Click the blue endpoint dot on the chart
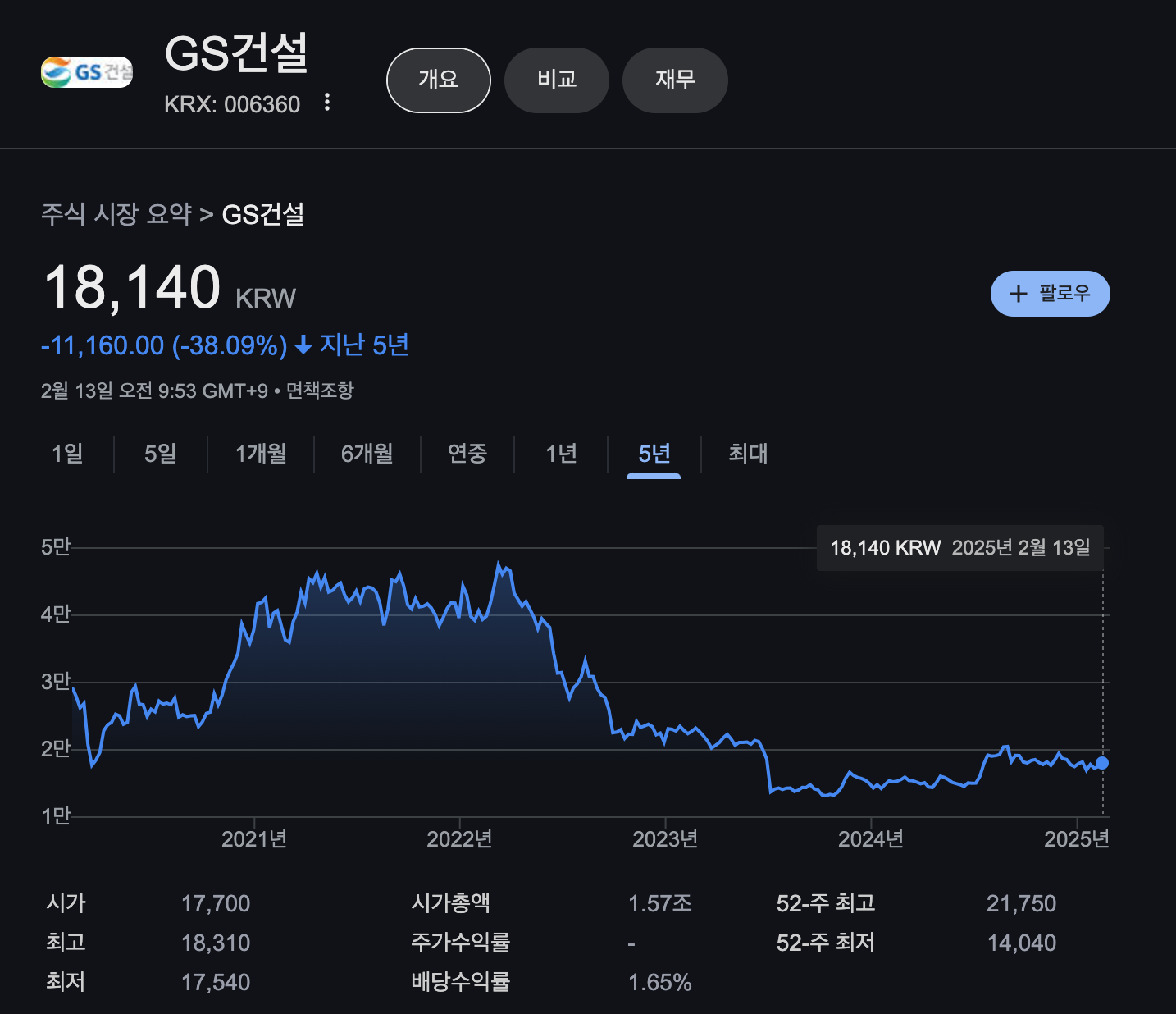 (x=1102, y=763)
